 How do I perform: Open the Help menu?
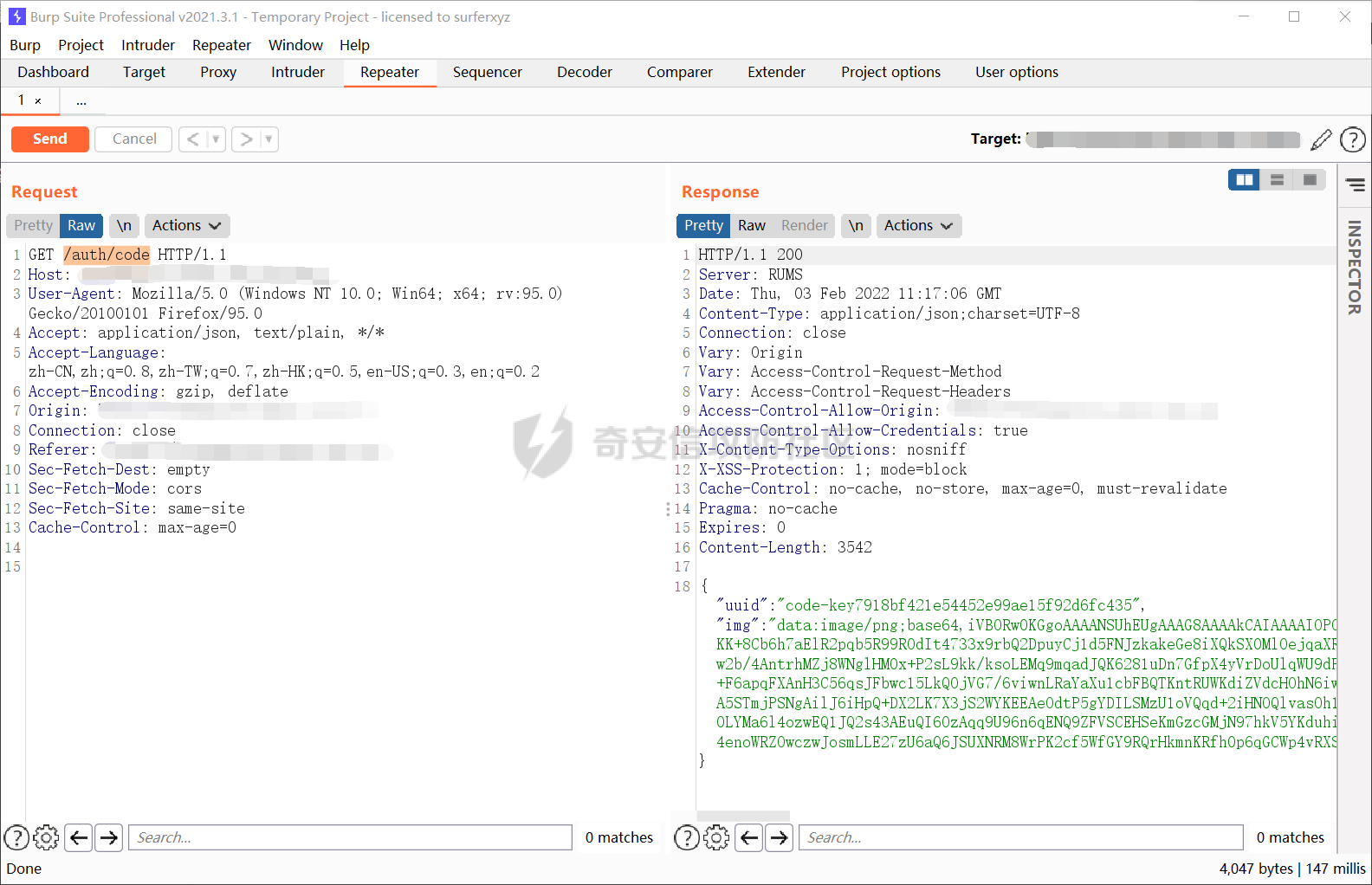pyautogui.click(x=354, y=45)
